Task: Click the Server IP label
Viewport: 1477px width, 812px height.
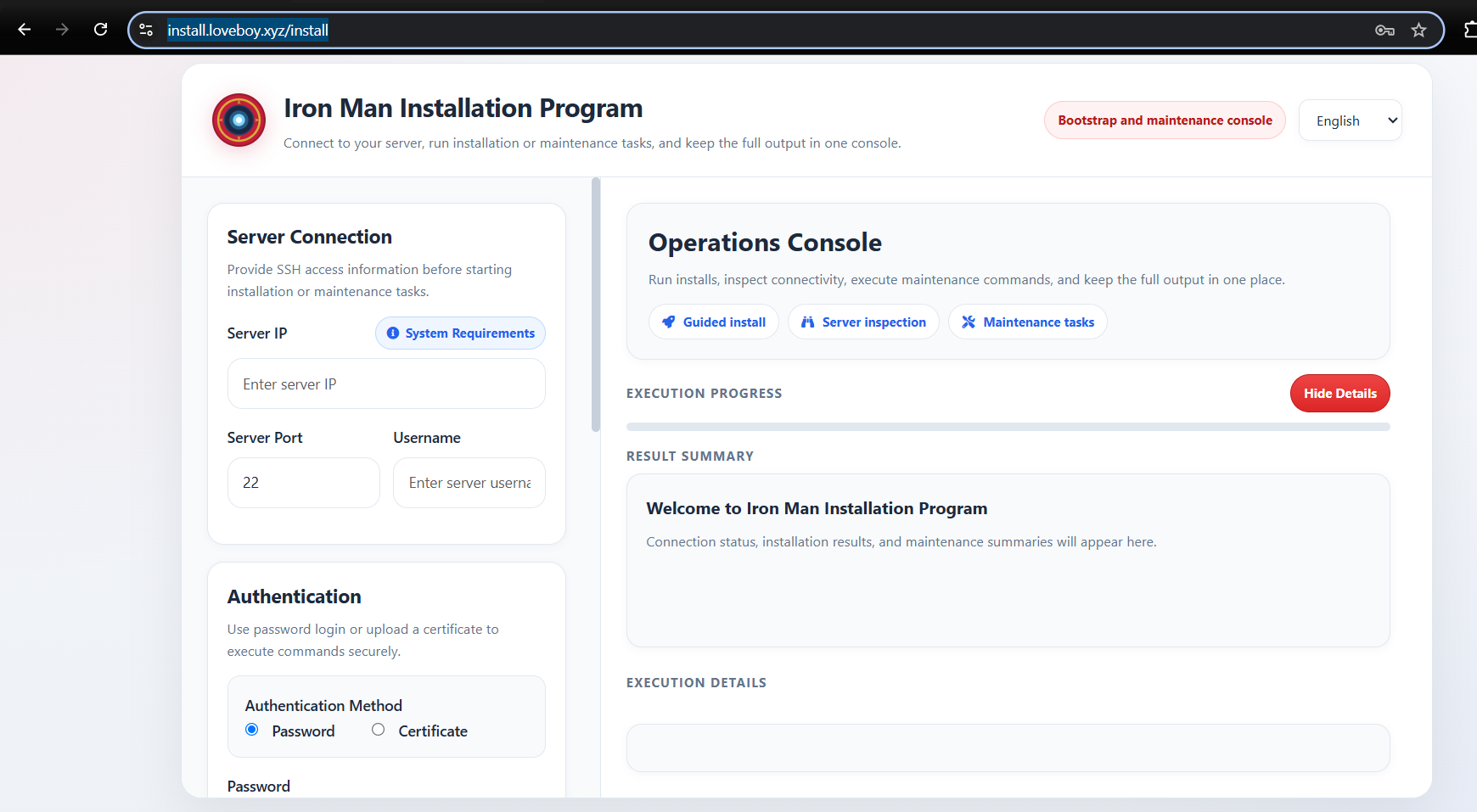Action: (257, 333)
